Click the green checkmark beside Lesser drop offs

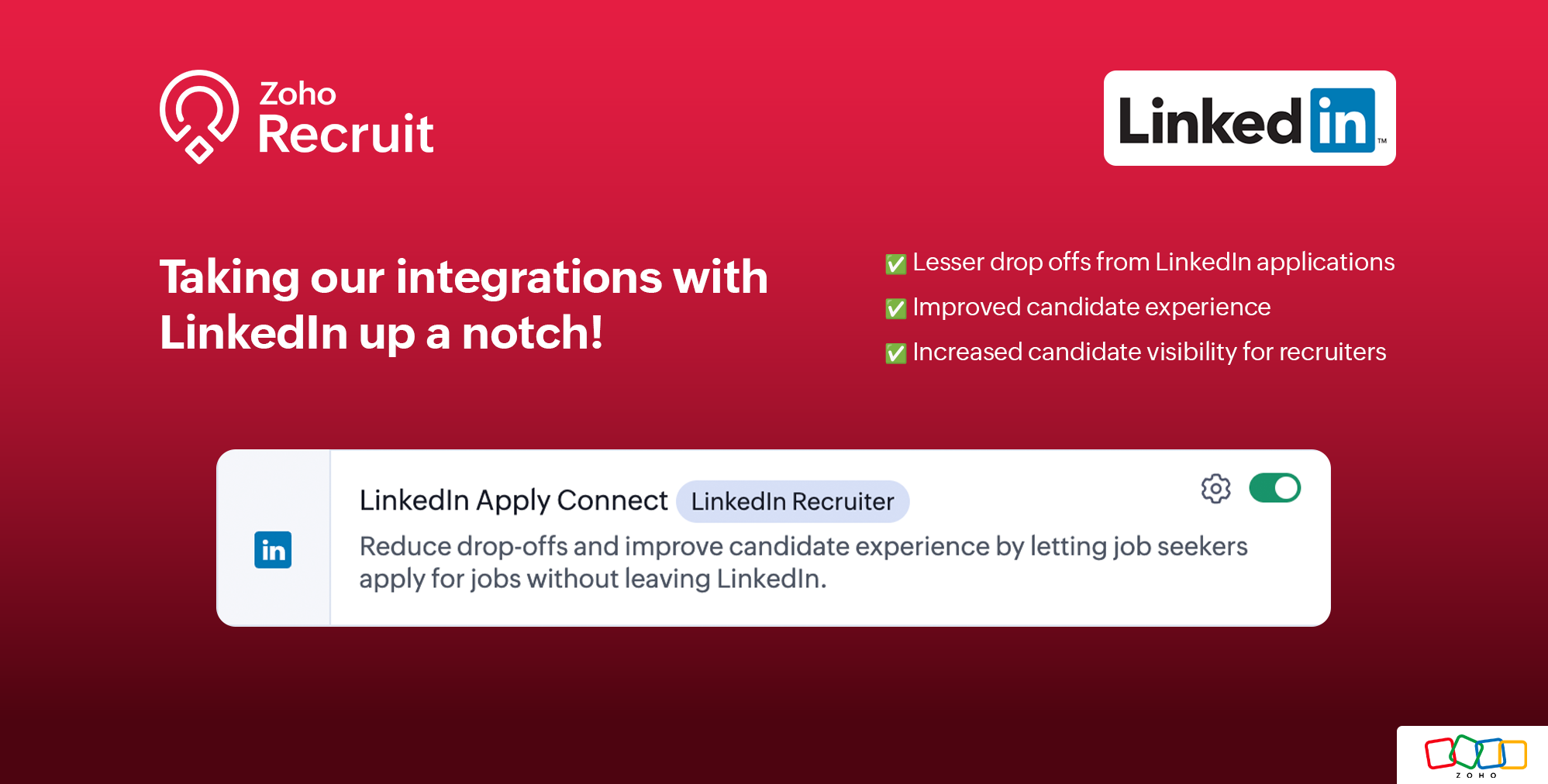(x=895, y=264)
